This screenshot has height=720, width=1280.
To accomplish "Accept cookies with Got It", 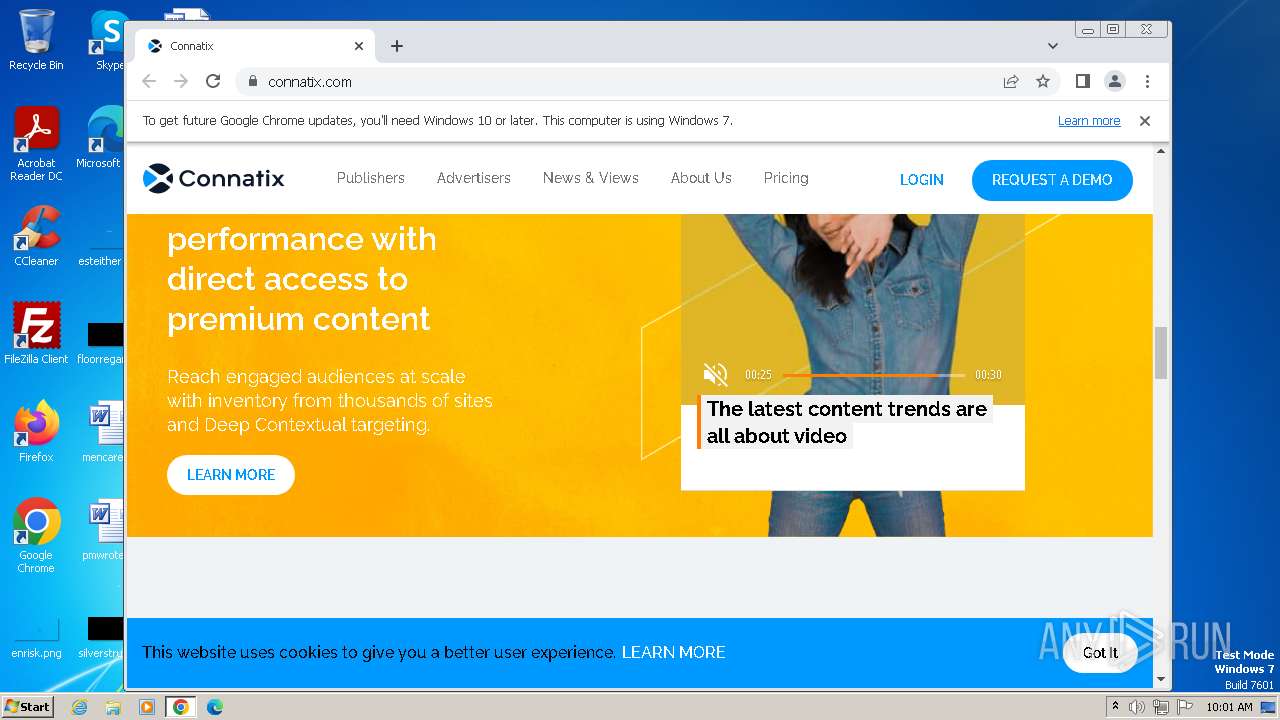I will [x=1100, y=653].
